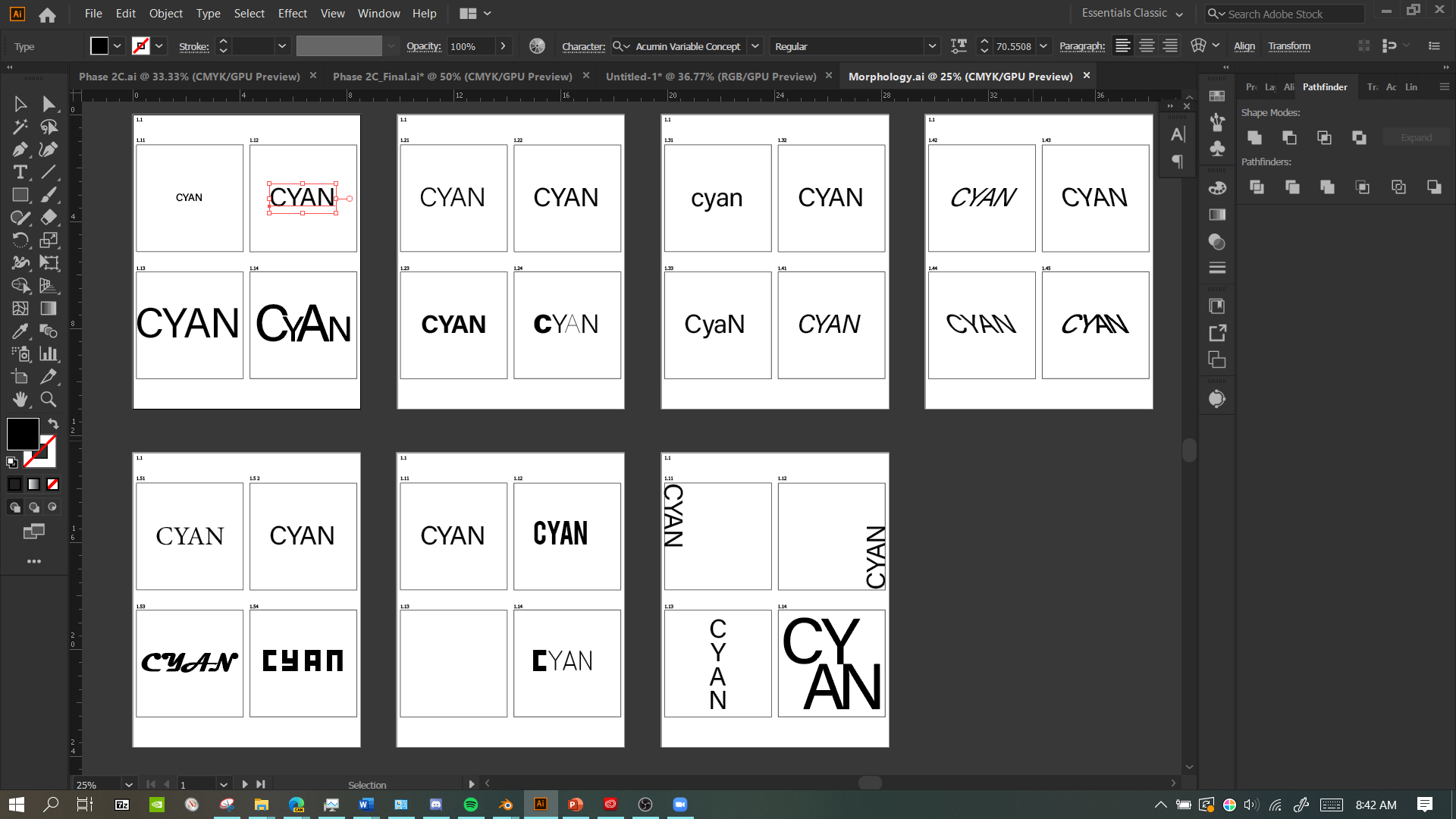Open the font family dropdown
This screenshot has height=819, width=1456.
[755, 46]
